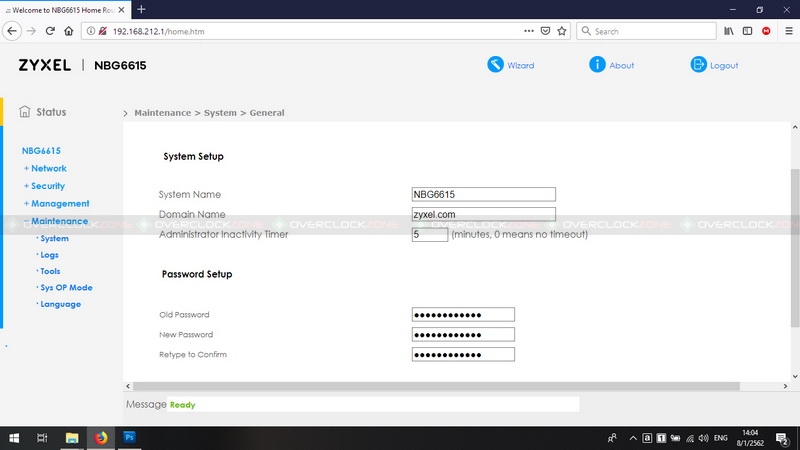Click the browser forward arrow
This screenshot has width=800, height=450.
point(32,31)
